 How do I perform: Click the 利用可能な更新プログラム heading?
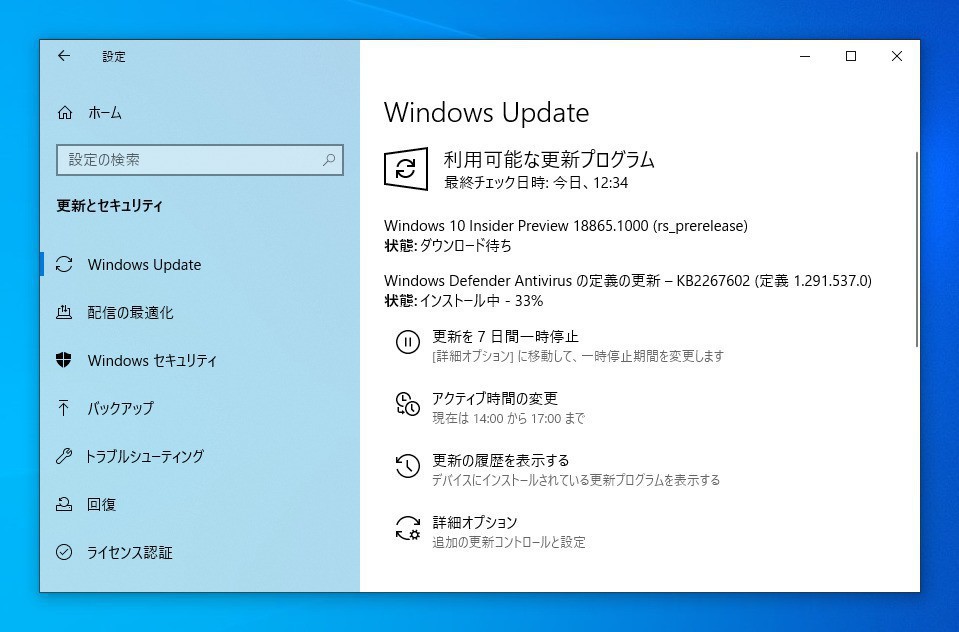pyautogui.click(x=549, y=160)
